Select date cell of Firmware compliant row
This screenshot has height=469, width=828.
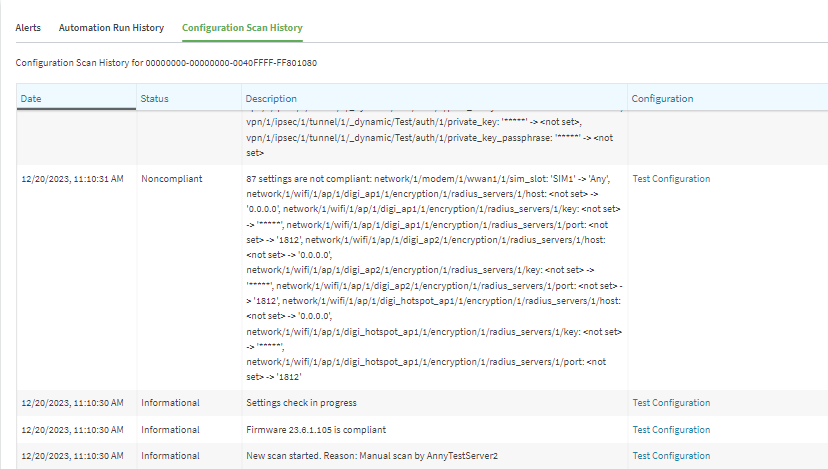coord(72,430)
